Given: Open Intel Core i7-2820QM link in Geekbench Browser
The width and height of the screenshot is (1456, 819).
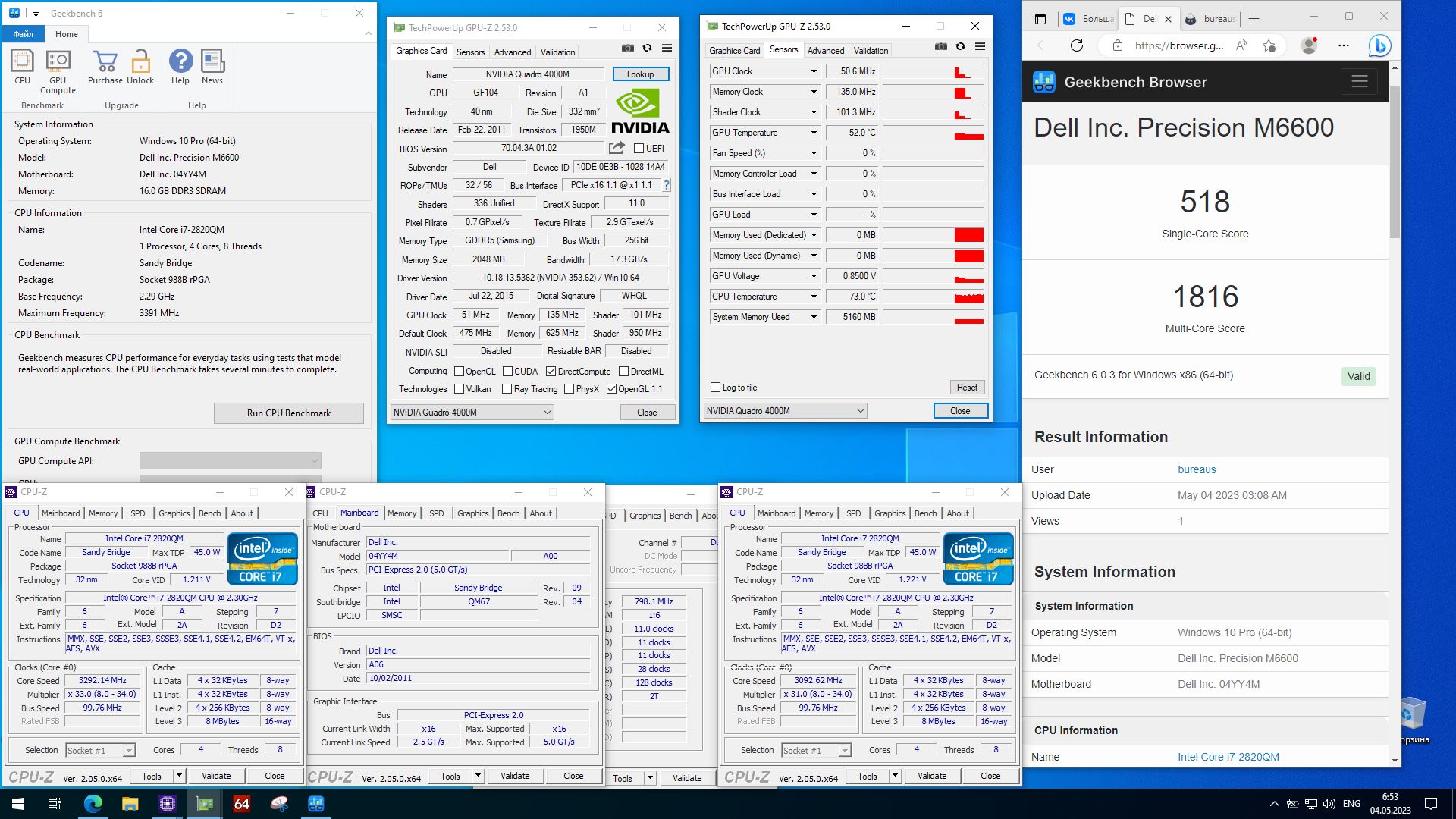Looking at the screenshot, I should coord(1228,757).
